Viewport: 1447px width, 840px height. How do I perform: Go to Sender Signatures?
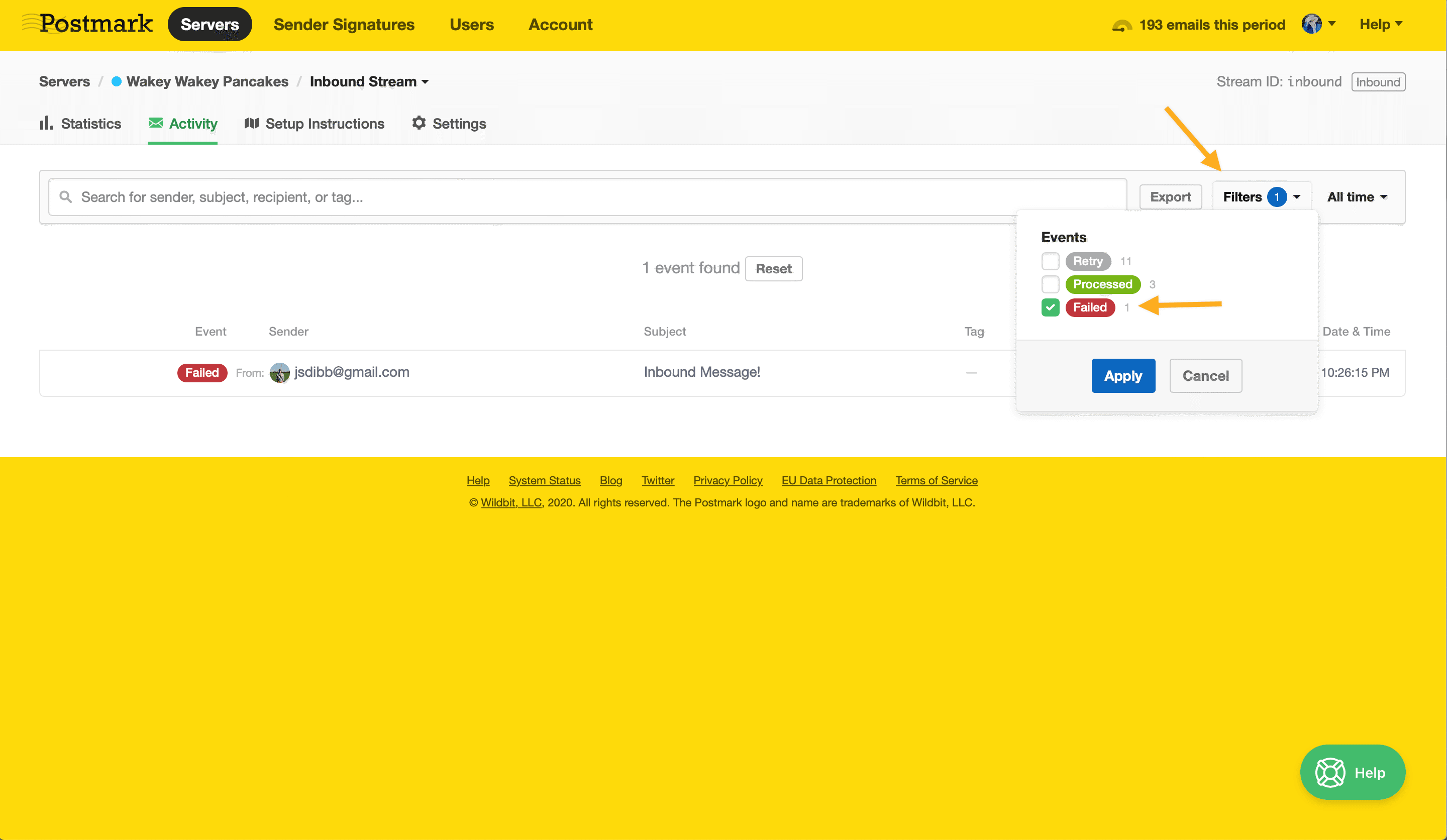point(344,25)
